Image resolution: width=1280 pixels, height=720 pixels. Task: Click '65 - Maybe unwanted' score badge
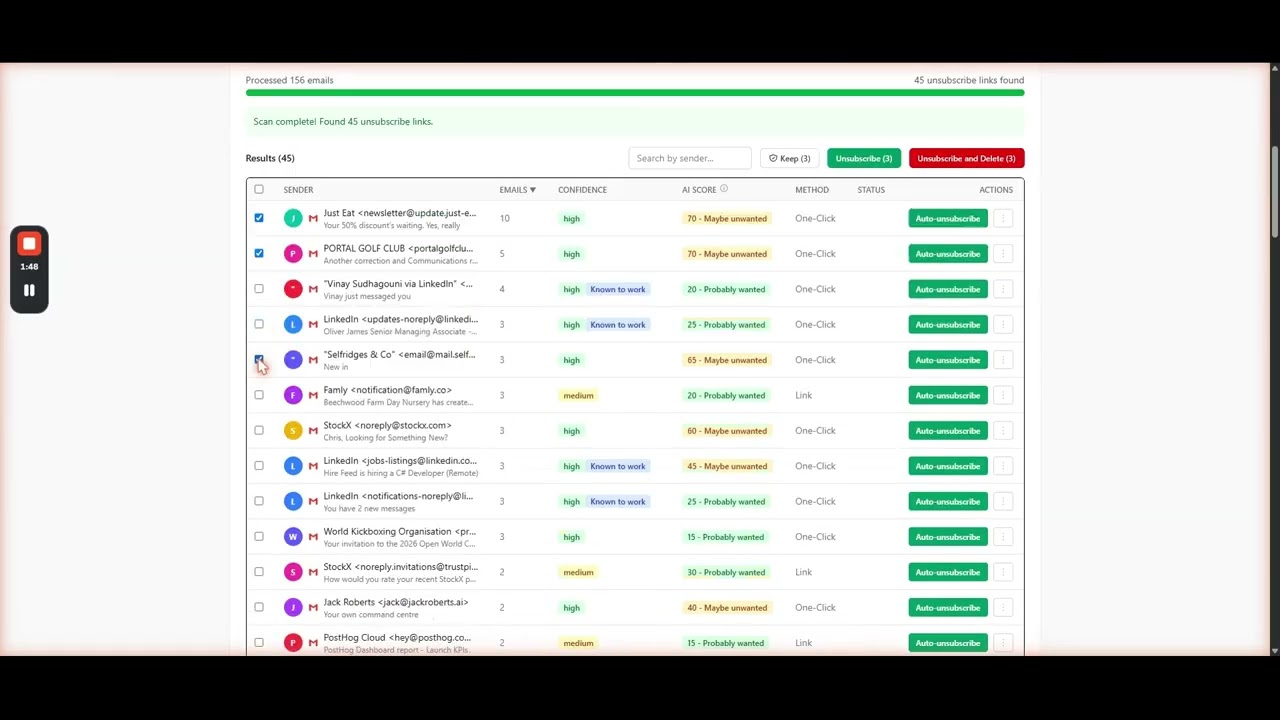point(727,360)
